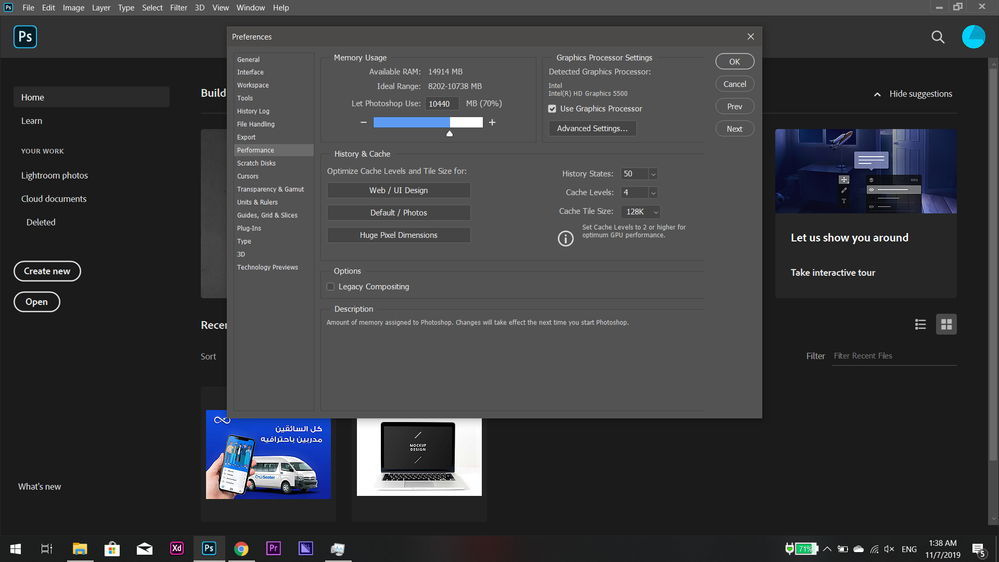Click the memory usage slider bar
The image size is (999, 562).
tap(428, 122)
